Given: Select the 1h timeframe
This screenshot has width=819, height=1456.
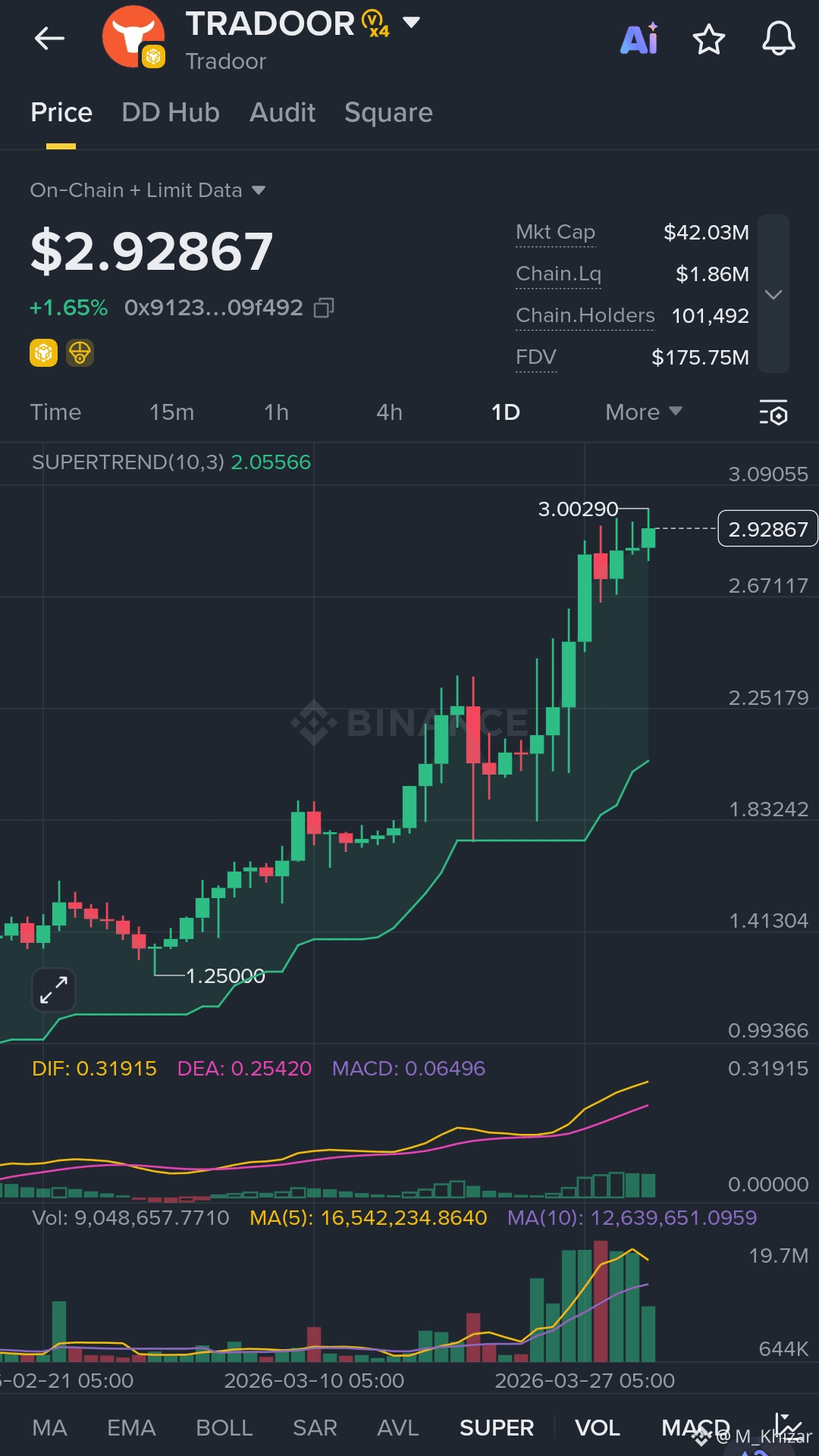Looking at the screenshot, I should pyautogui.click(x=276, y=412).
